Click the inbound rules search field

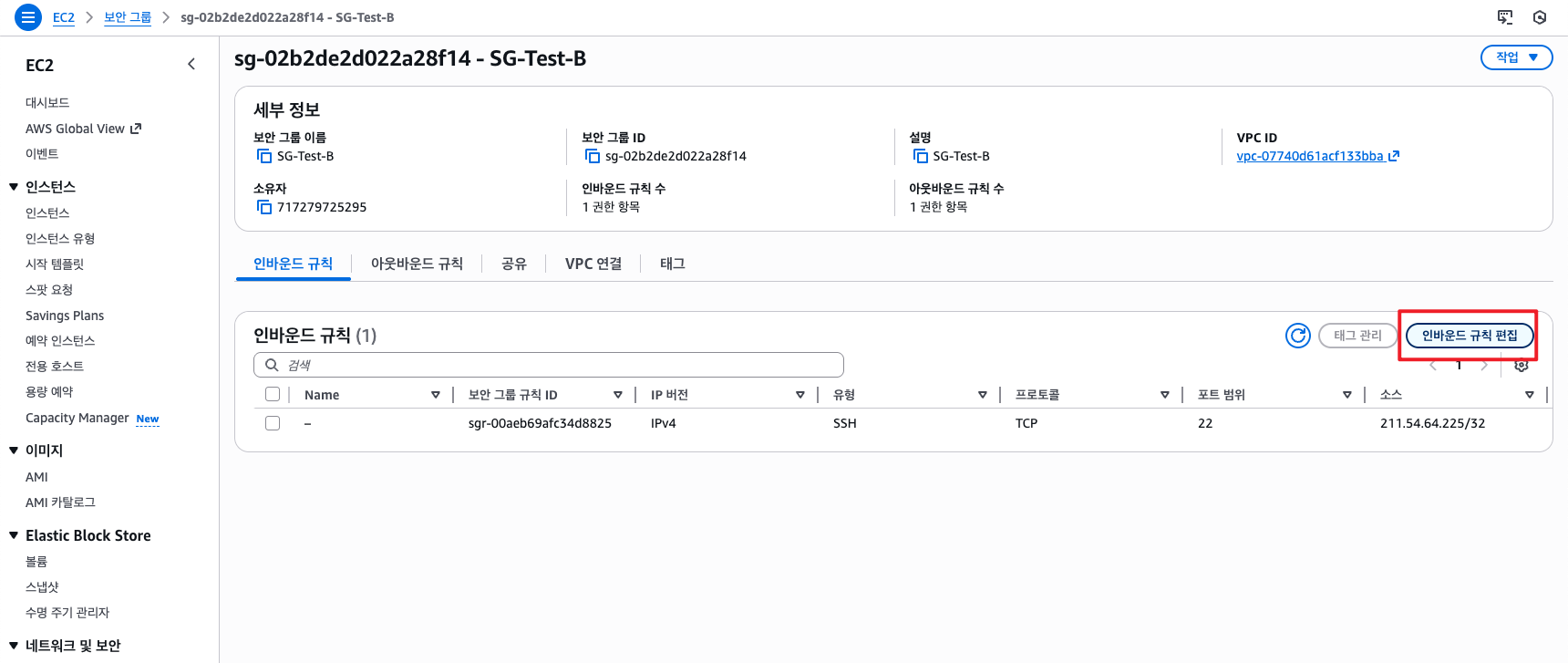pyautogui.click(x=549, y=365)
